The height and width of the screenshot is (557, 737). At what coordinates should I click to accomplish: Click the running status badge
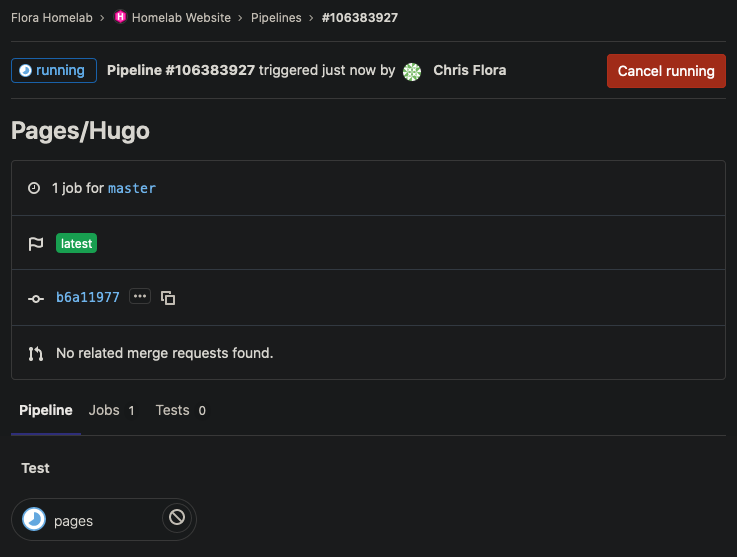(54, 71)
